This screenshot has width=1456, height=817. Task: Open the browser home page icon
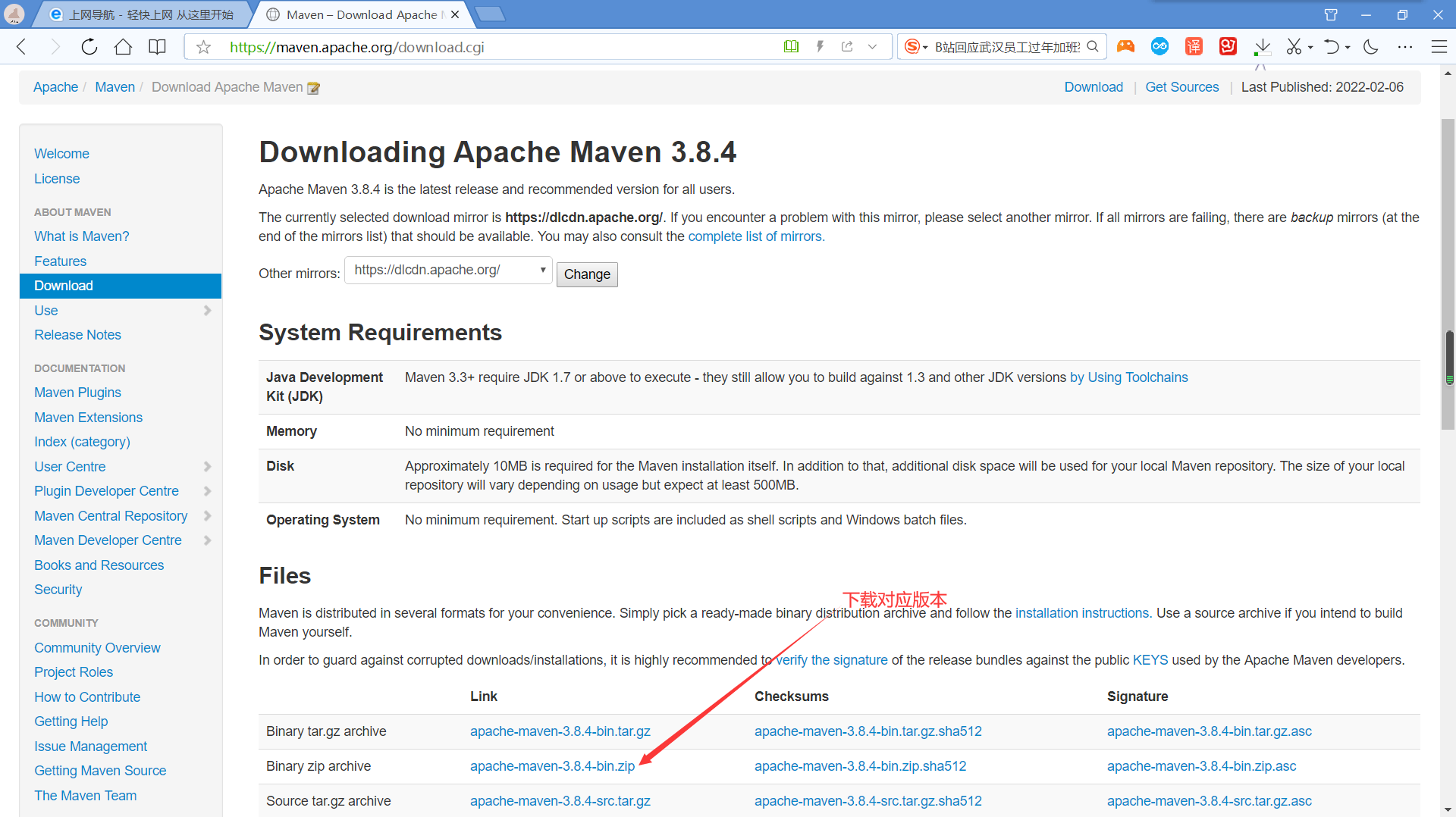(x=123, y=47)
